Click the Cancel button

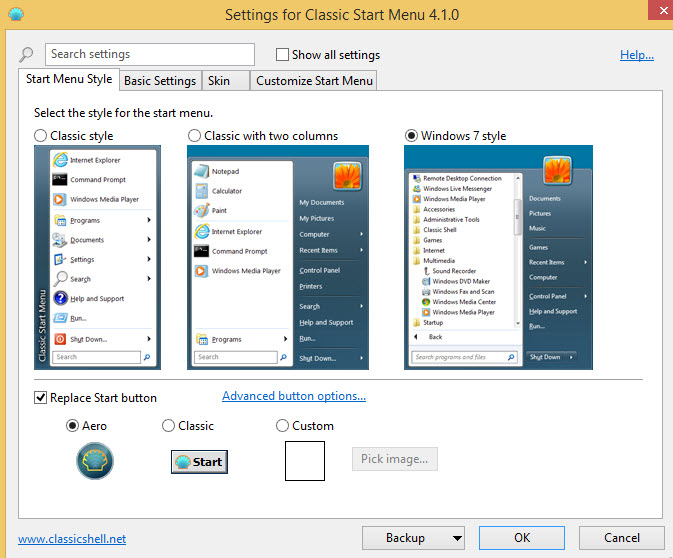(x=621, y=538)
